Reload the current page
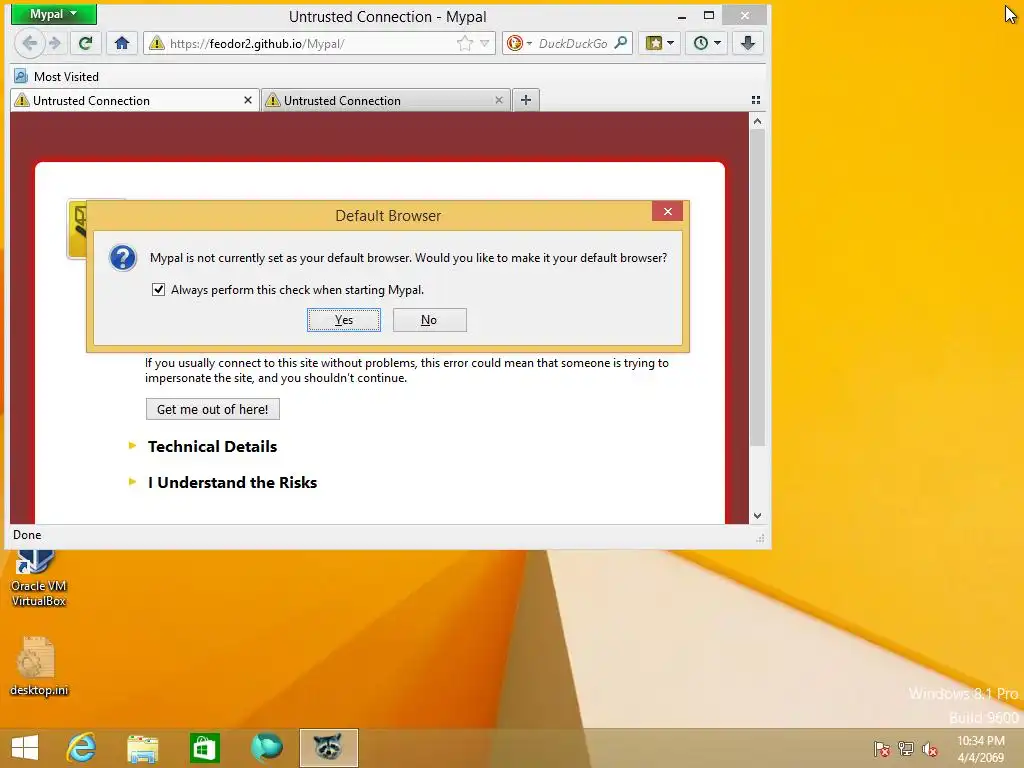The height and width of the screenshot is (768, 1024). point(85,43)
